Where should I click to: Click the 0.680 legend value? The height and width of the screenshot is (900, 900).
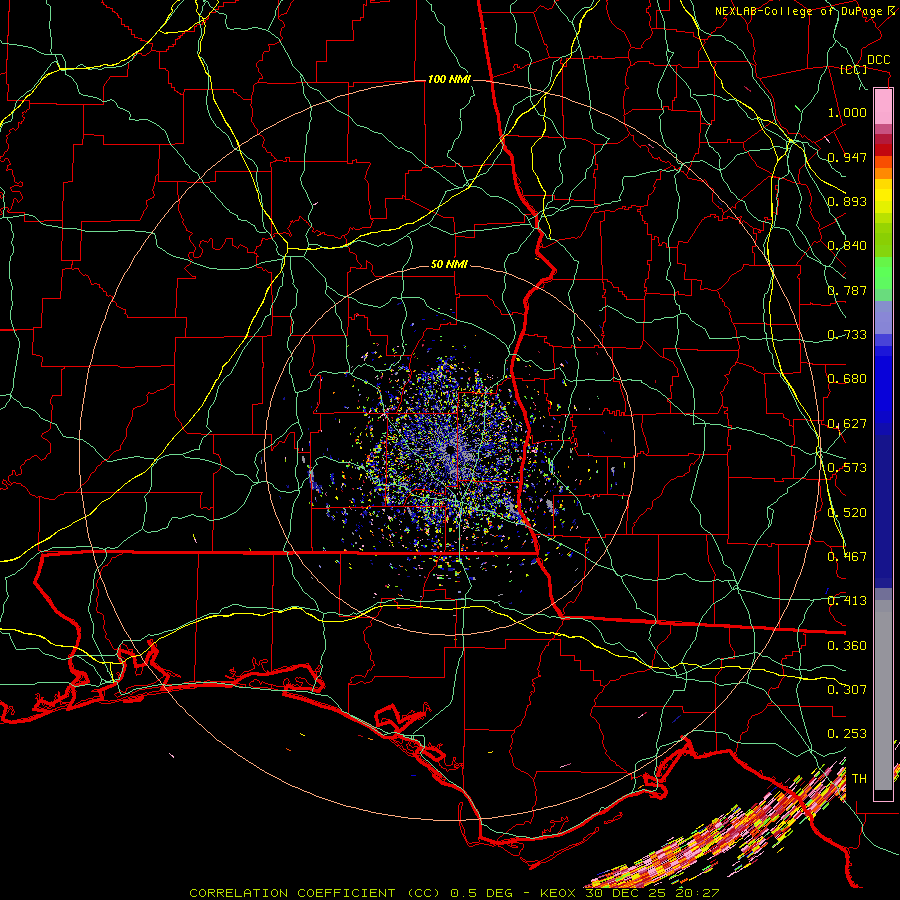pyautogui.click(x=847, y=379)
